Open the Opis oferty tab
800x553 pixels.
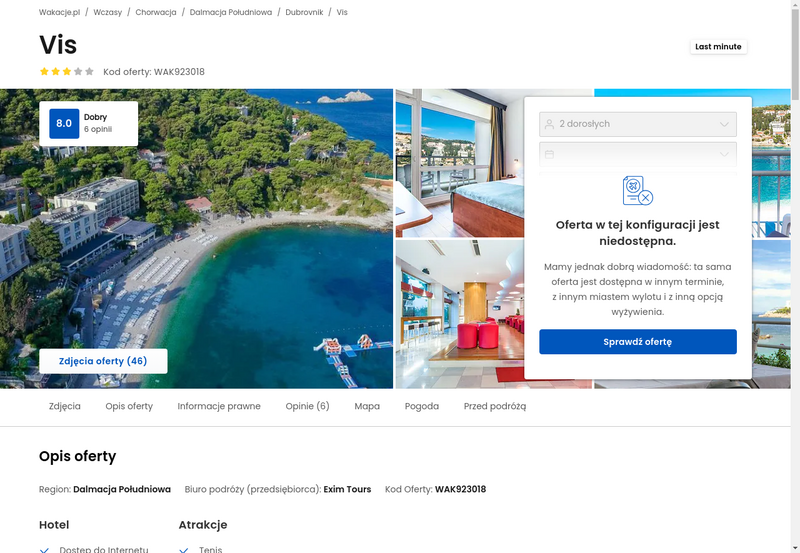(x=129, y=406)
